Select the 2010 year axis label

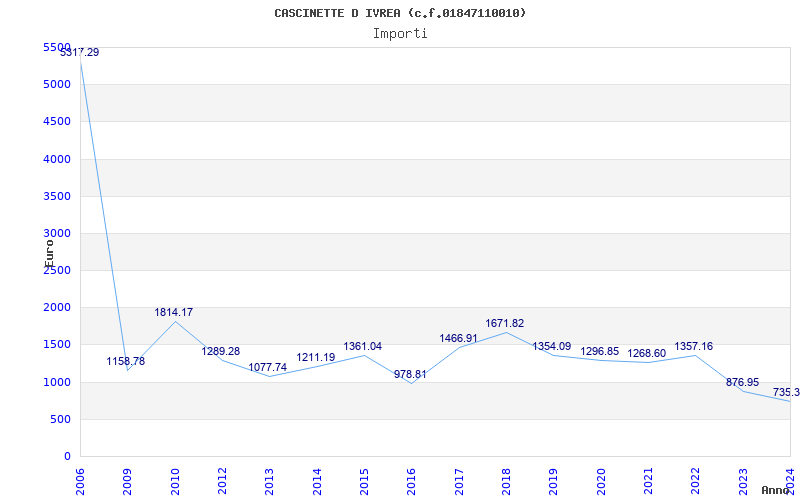(175, 482)
